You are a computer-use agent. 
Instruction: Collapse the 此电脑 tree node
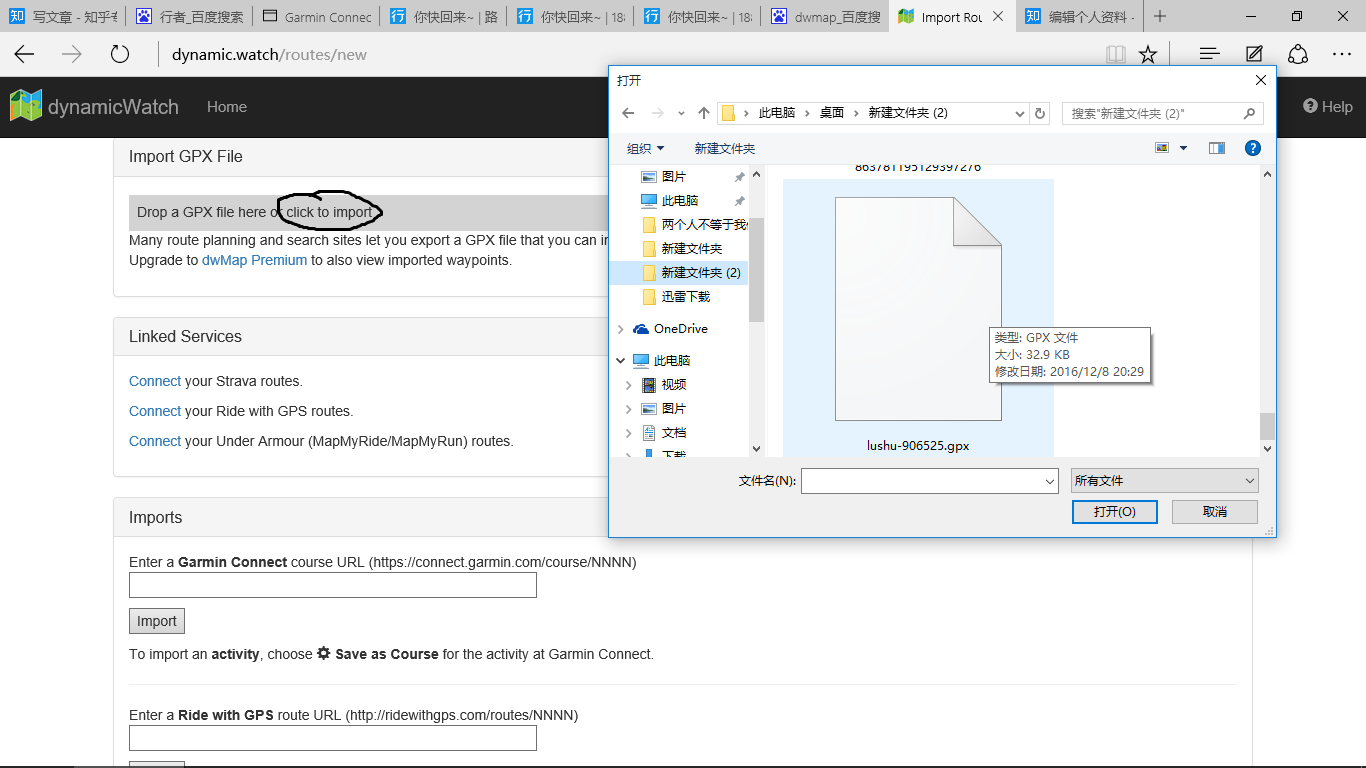pyautogui.click(x=621, y=361)
